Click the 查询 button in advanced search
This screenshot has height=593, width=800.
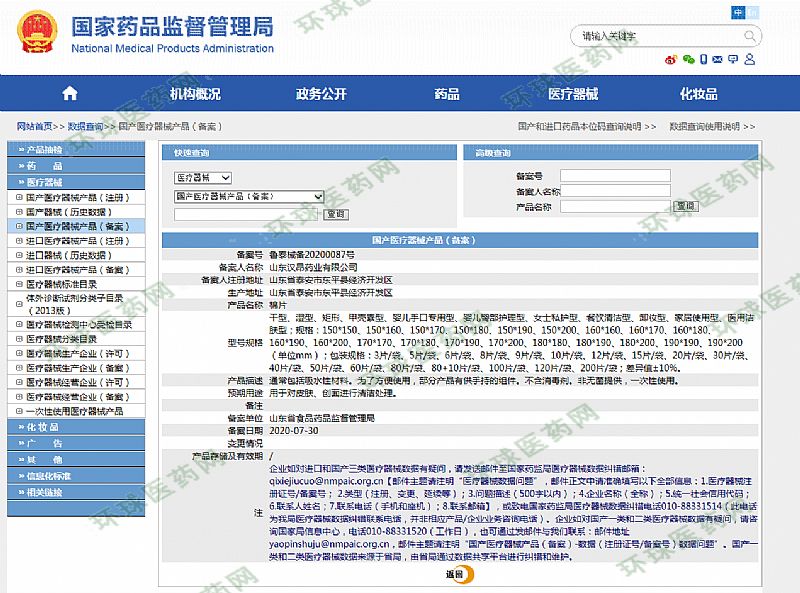click(x=685, y=206)
